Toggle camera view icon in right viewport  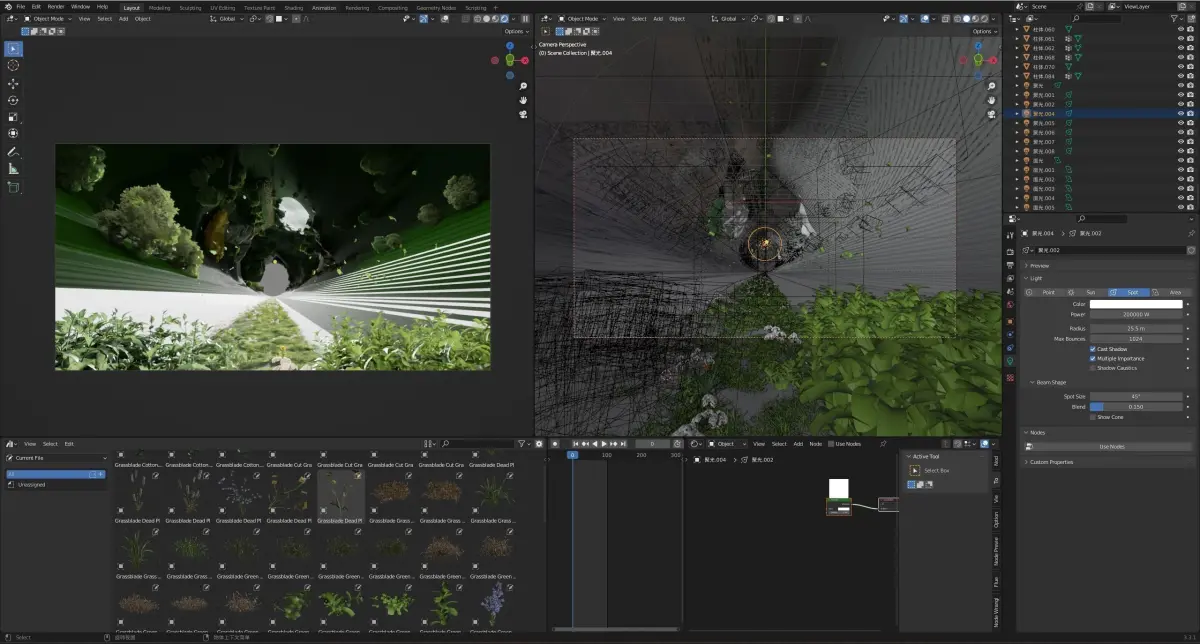pyautogui.click(x=991, y=114)
